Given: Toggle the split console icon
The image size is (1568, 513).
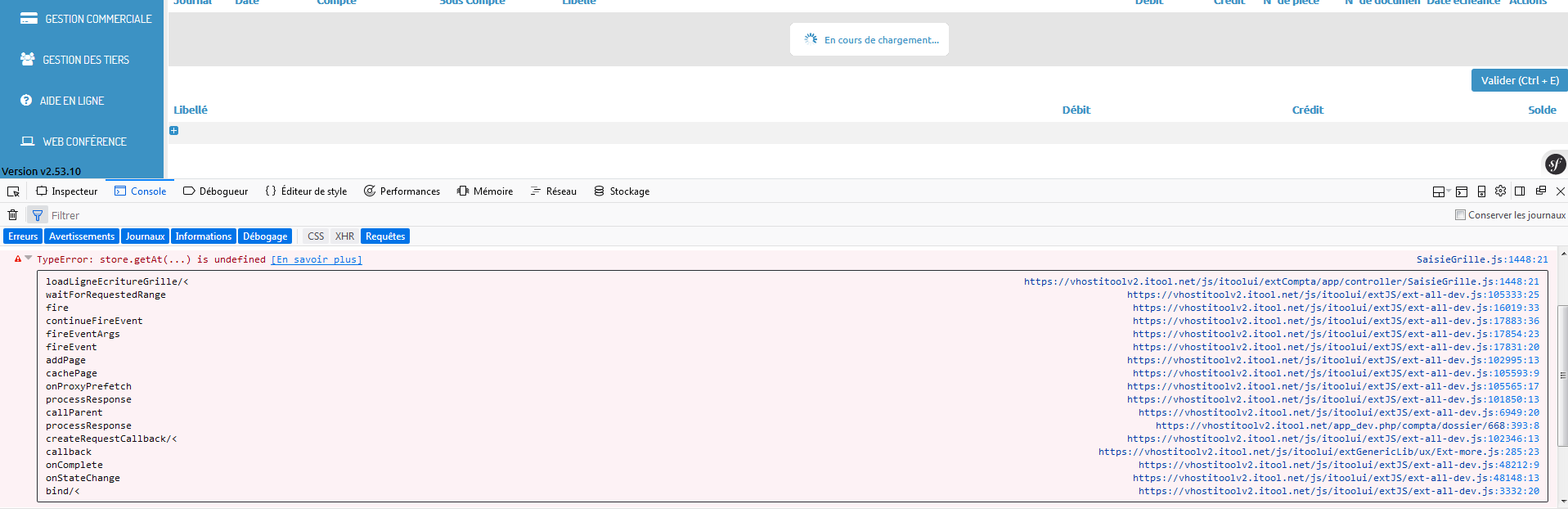Looking at the screenshot, I should point(1462,191).
